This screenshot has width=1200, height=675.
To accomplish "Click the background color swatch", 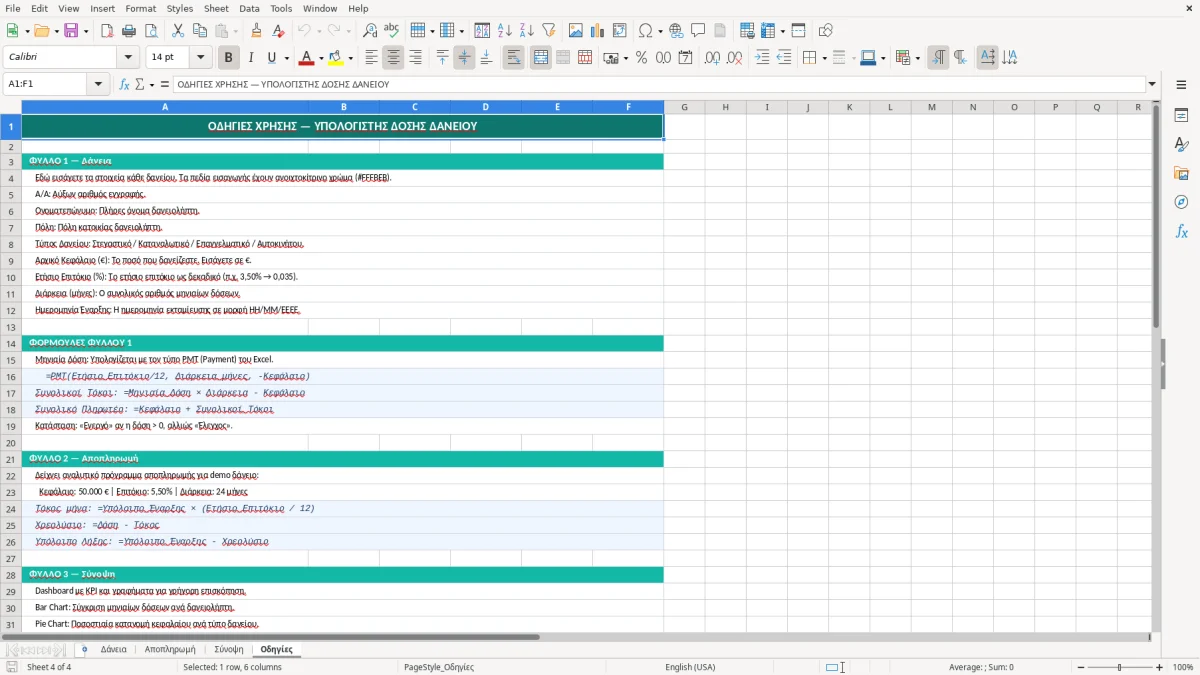I will coord(335,58).
